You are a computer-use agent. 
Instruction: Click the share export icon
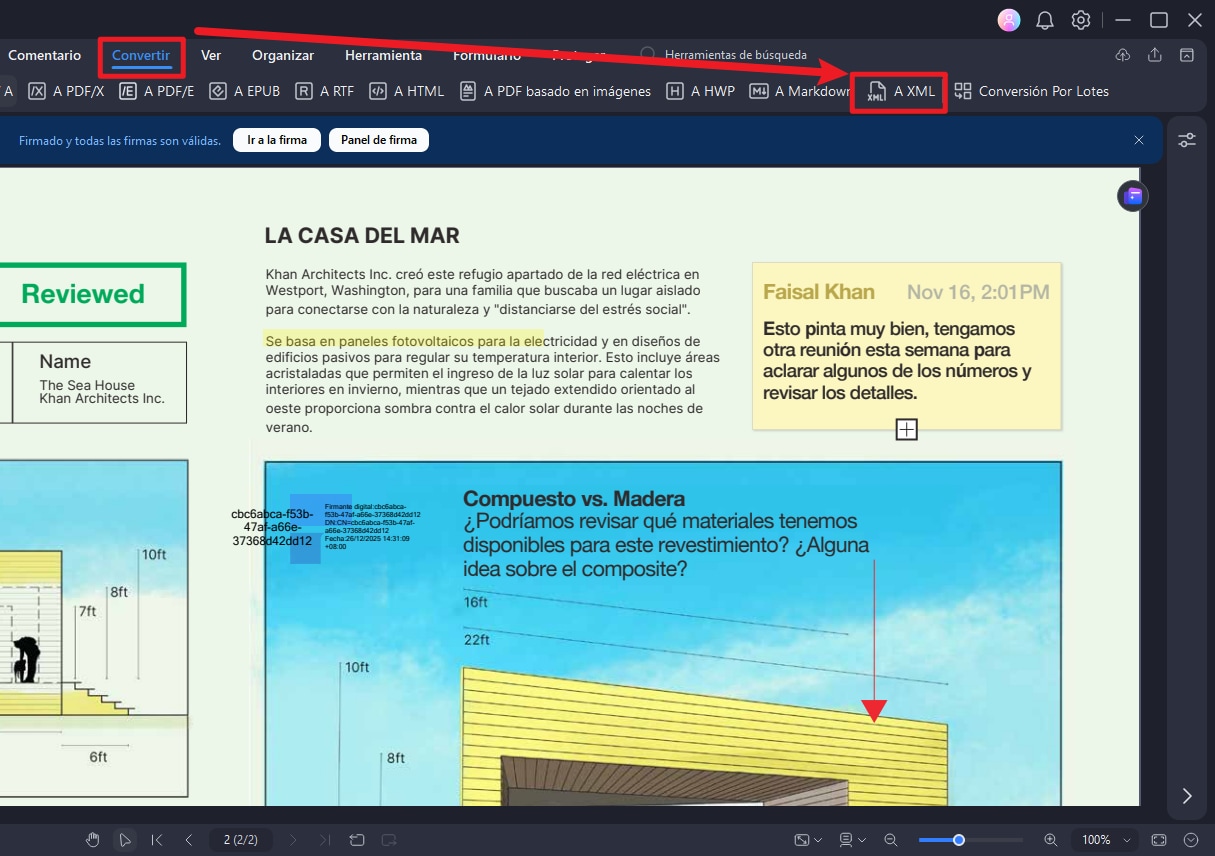click(x=1155, y=55)
